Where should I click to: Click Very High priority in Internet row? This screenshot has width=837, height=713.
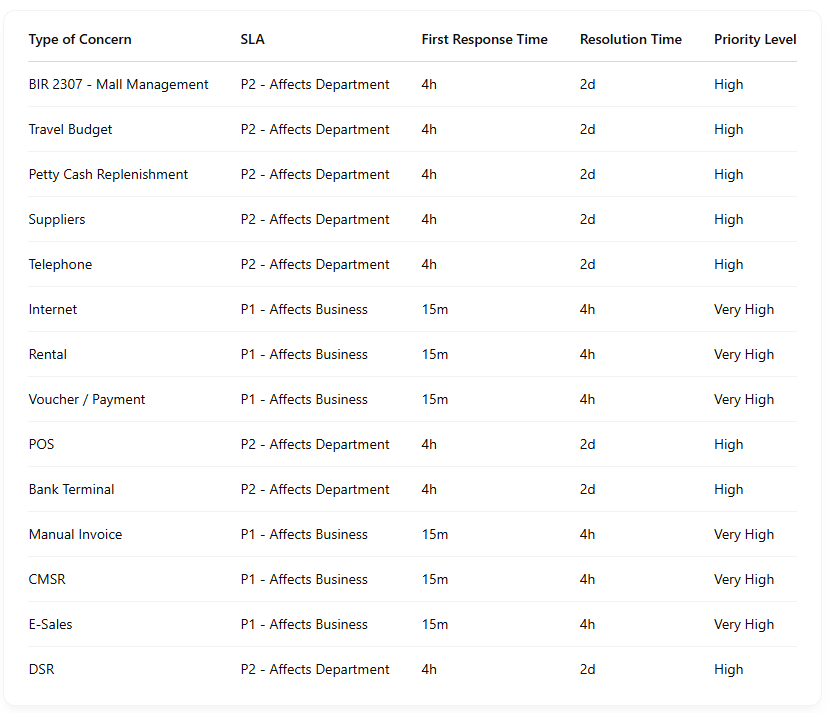743,310
